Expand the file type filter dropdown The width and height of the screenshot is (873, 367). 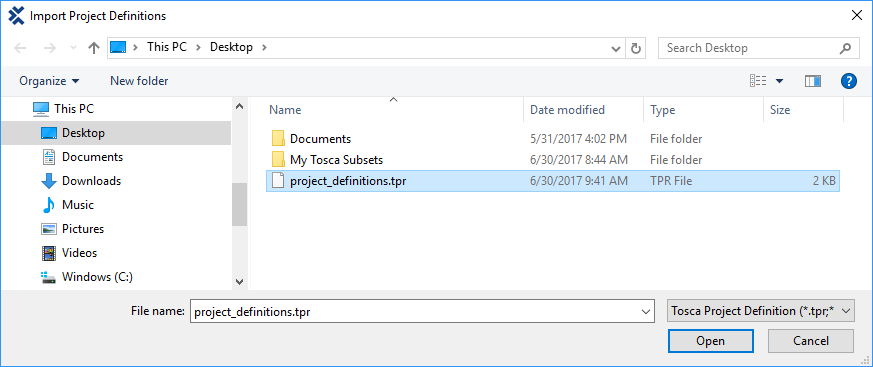761,311
